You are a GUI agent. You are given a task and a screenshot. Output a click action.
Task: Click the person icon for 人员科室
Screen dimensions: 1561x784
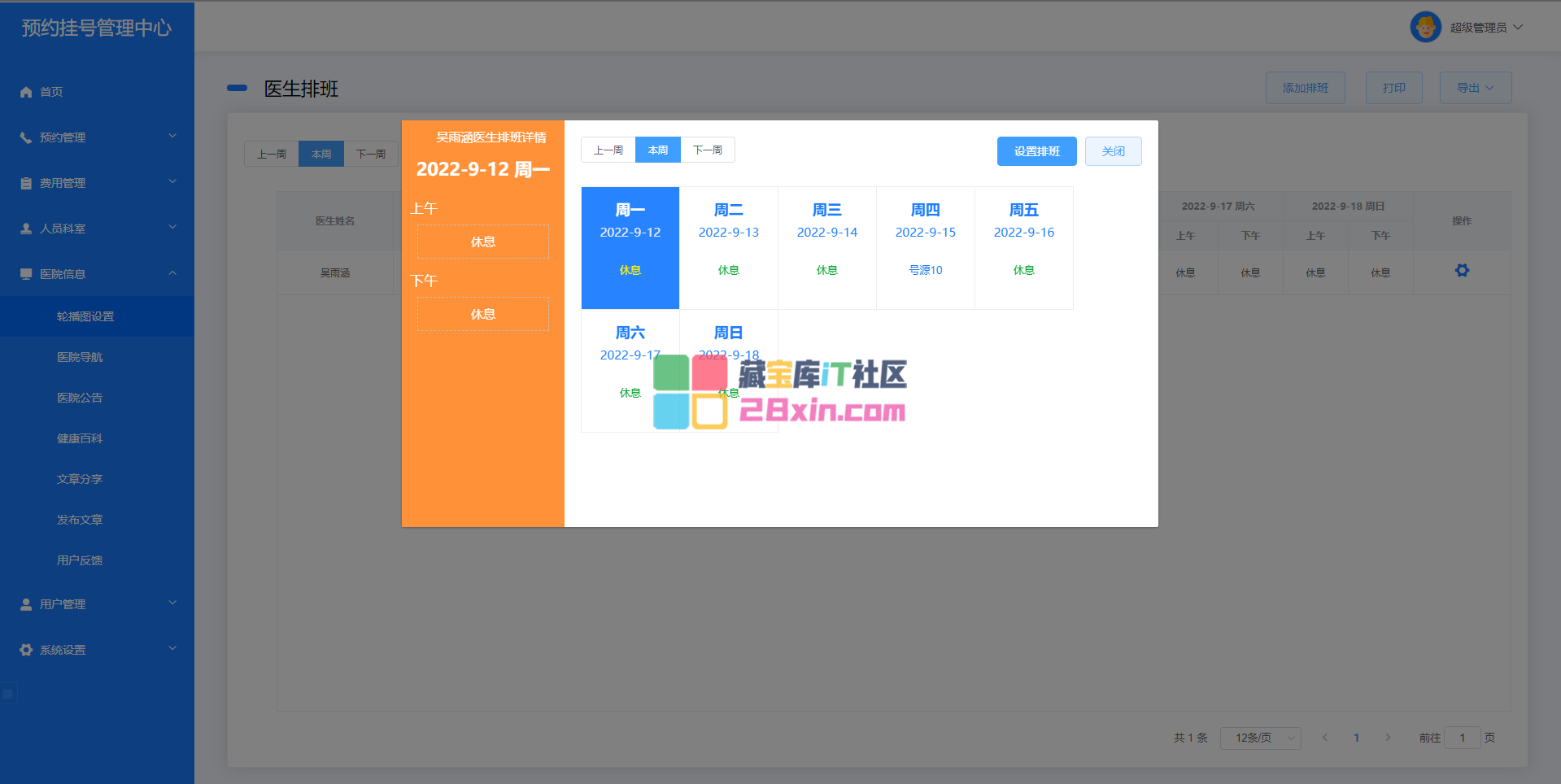26,229
